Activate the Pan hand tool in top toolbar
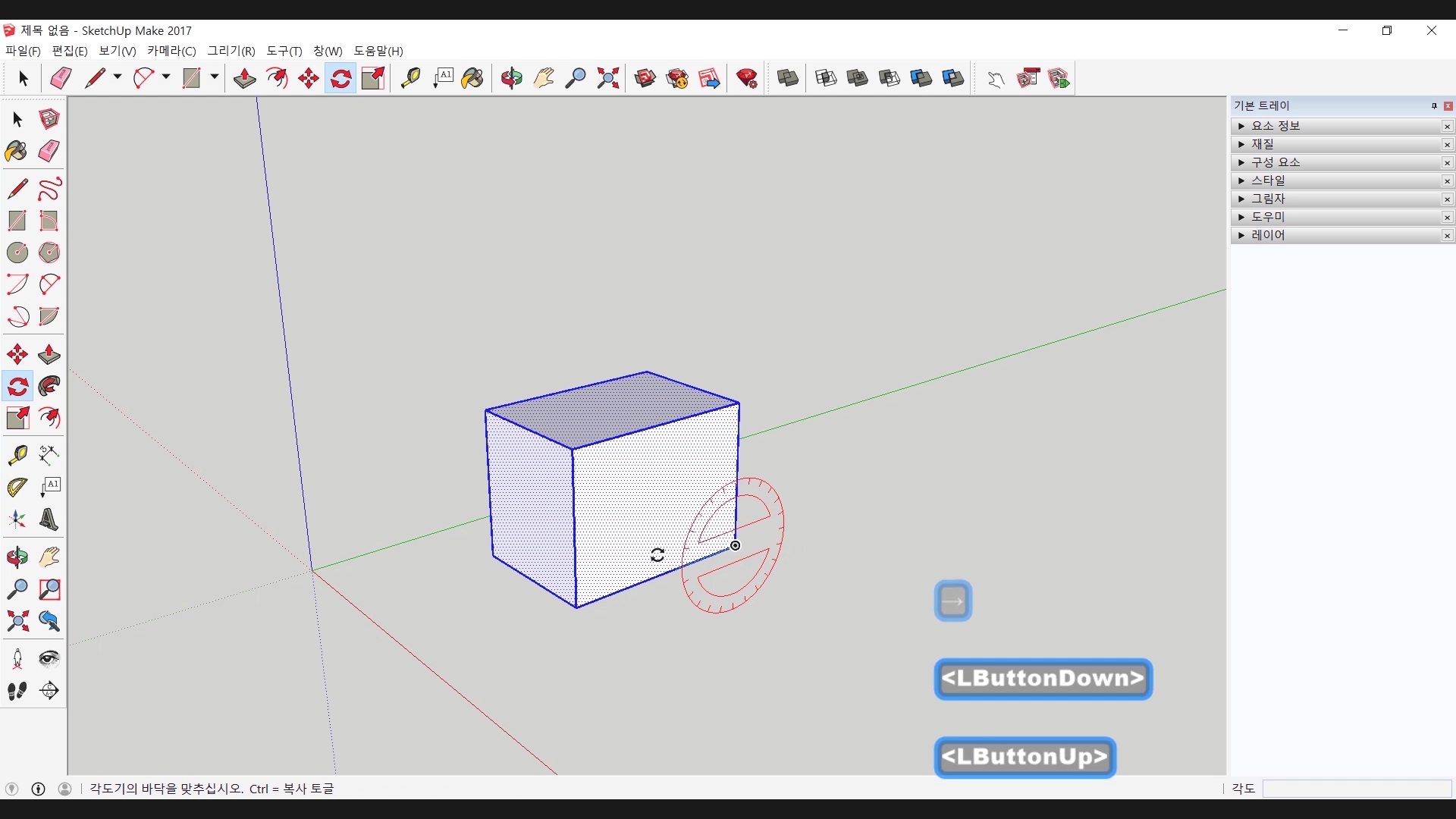Image resolution: width=1456 pixels, height=819 pixels. point(544,78)
